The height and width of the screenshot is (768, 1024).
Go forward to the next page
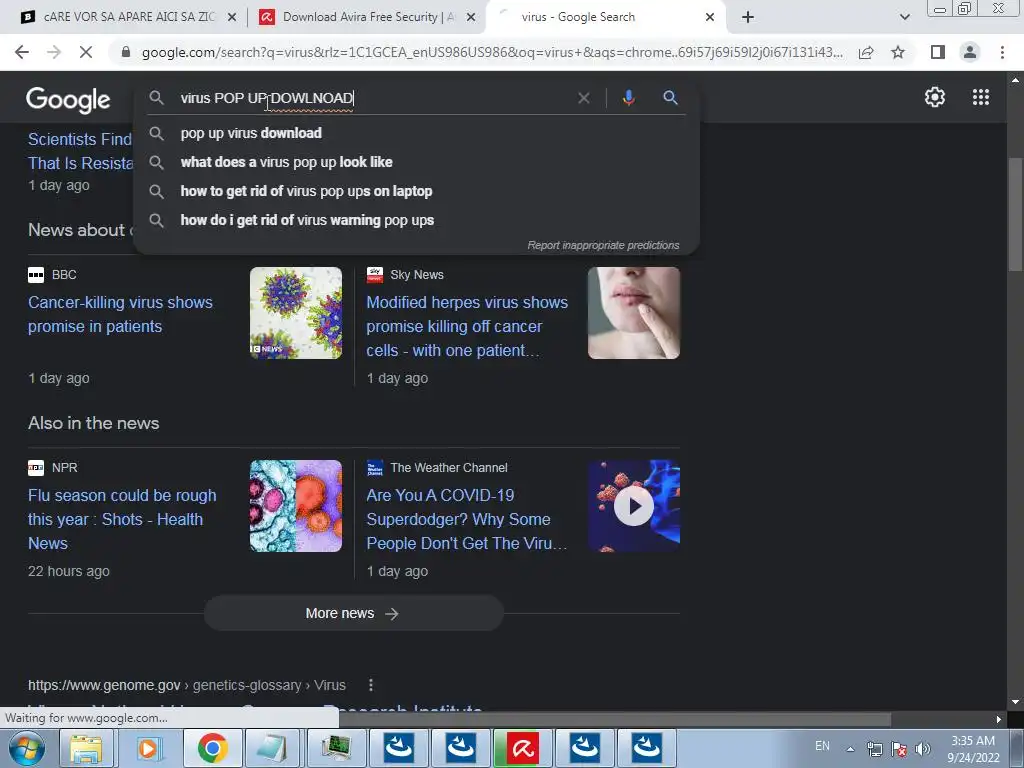click(x=54, y=52)
